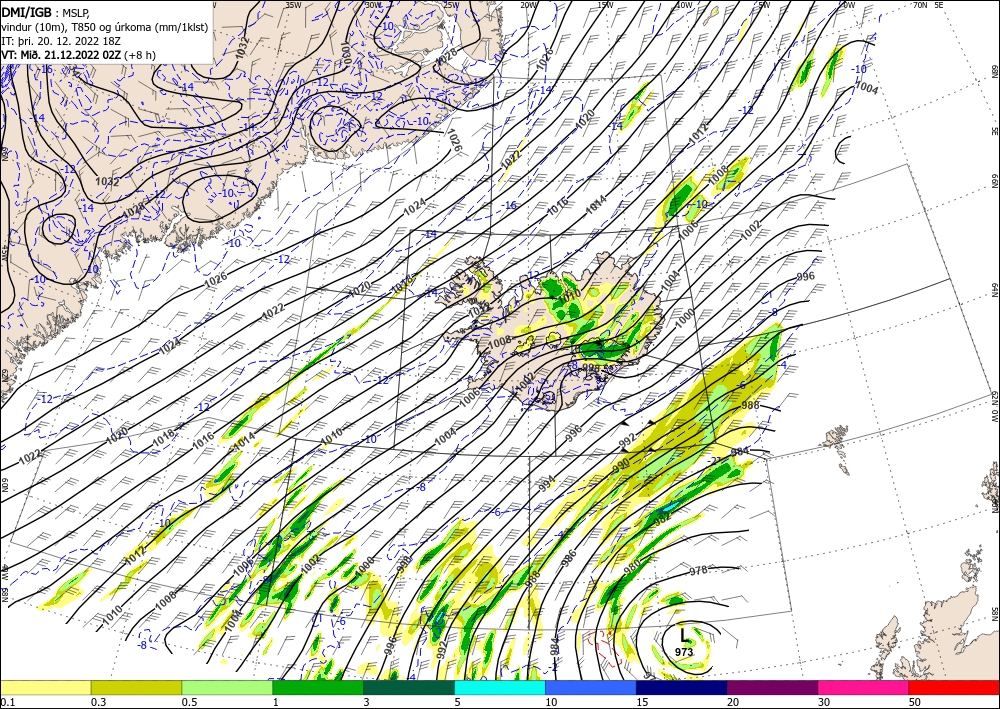Click the '35W' longitude label at the top
This screenshot has width=1000, height=709.
pyautogui.click(x=293, y=4)
